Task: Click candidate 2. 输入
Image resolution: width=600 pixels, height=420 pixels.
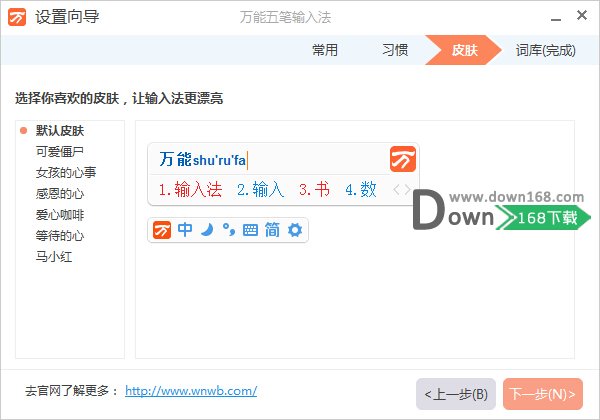Action: point(260,189)
